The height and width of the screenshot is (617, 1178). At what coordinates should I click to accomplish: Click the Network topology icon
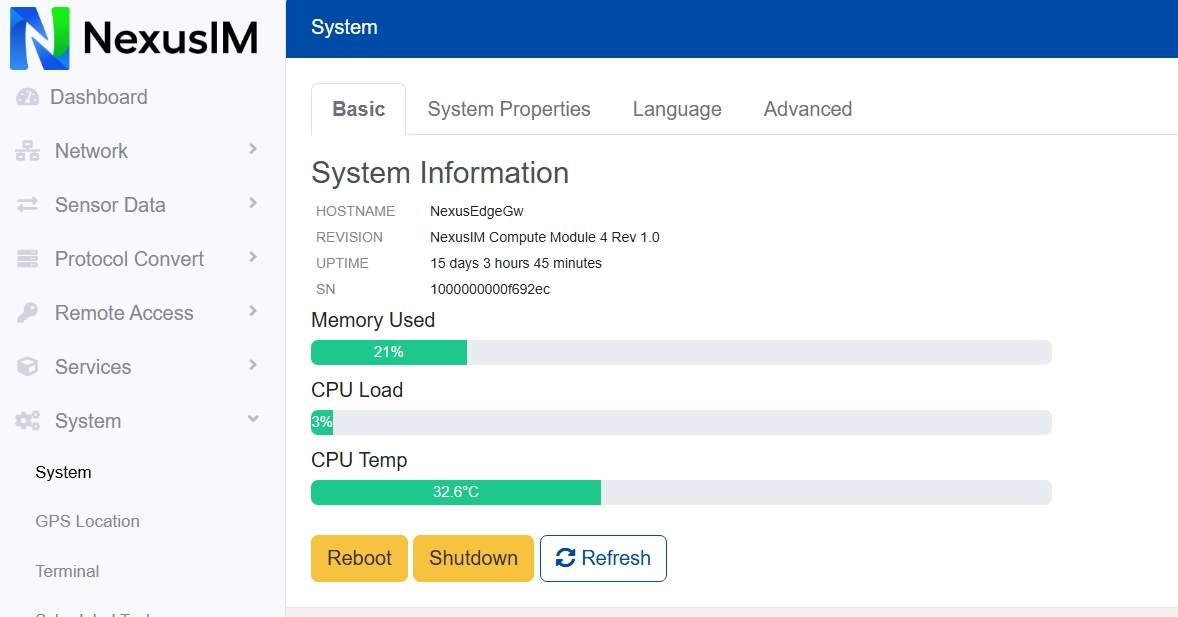click(x=28, y=151)
